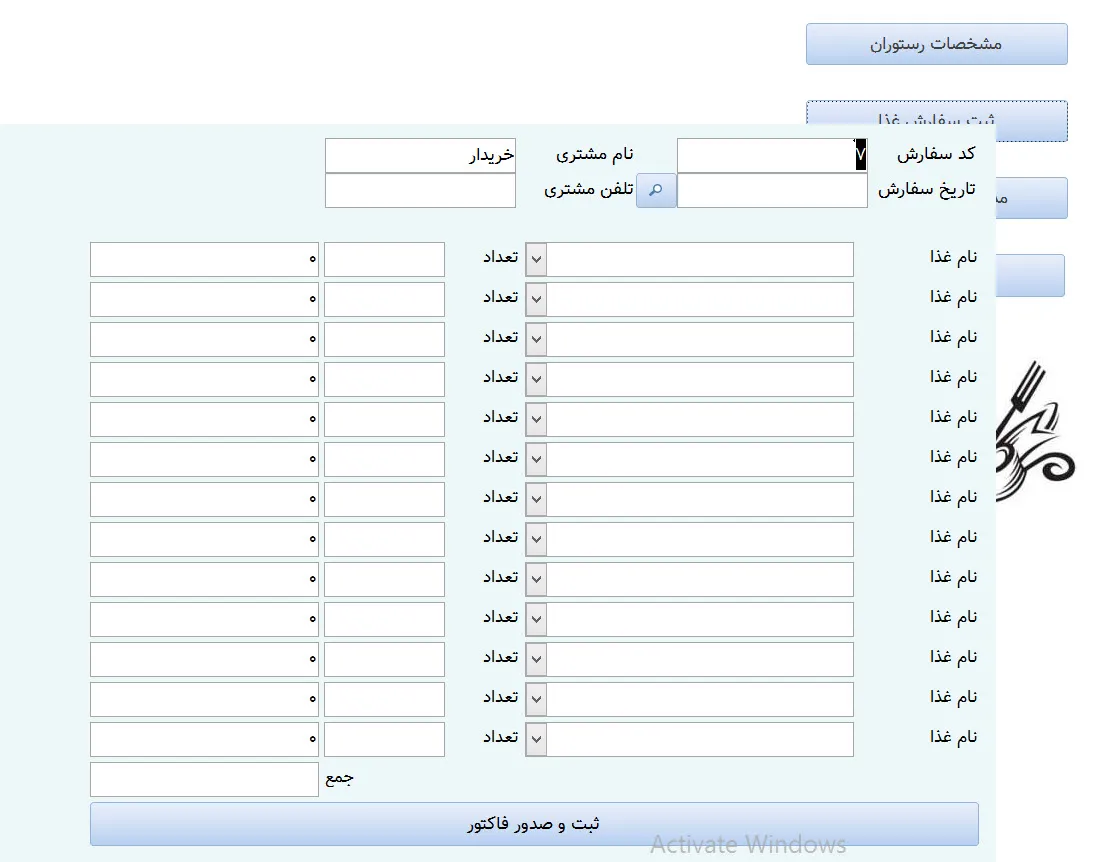Image resolution: width=1098 pixels, height=862 pixels.
Task: Click the نام مشتری field containing خریدار
Action: click(x=420, y=156)
